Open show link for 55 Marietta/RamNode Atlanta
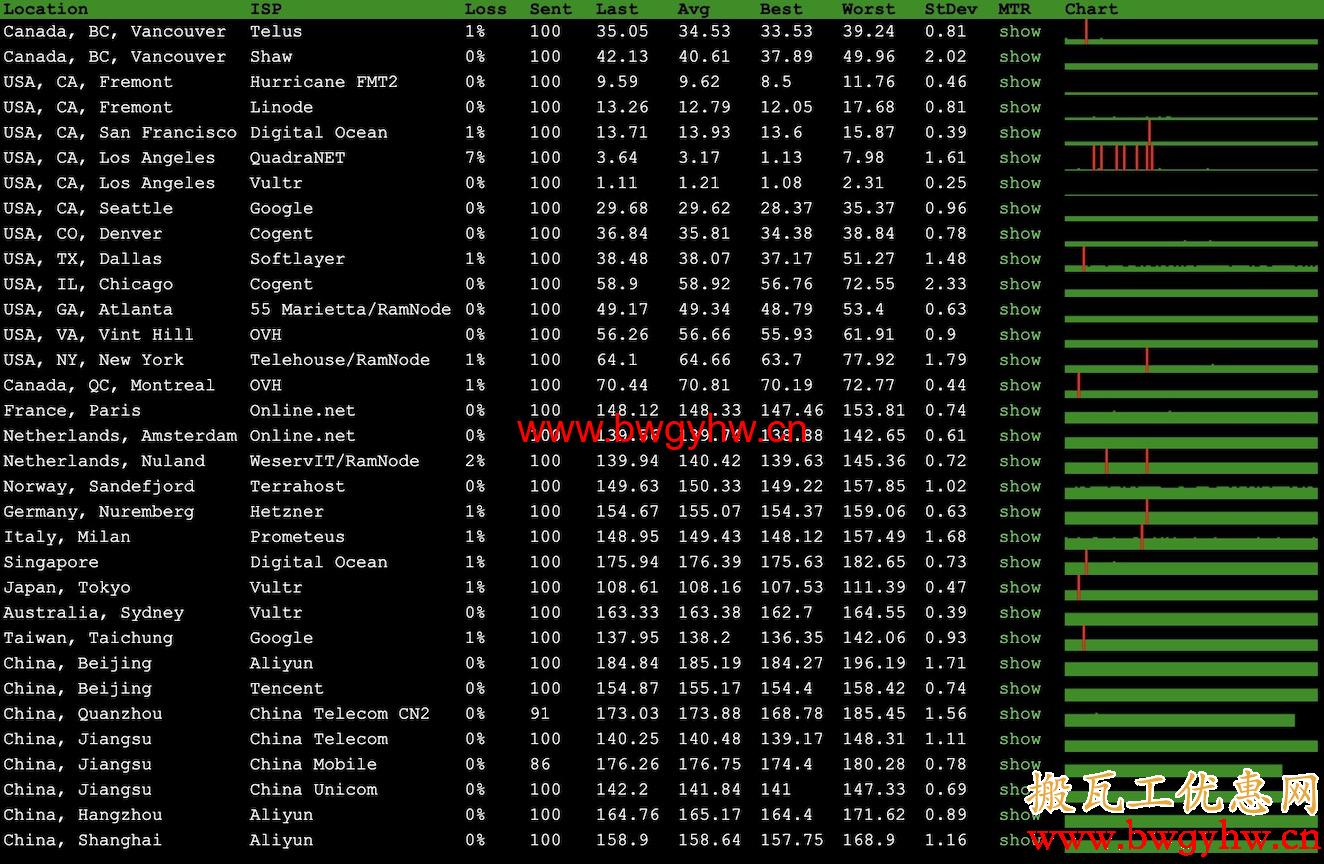This screenshot has width=1324, height=864. tap(1020, 309)
